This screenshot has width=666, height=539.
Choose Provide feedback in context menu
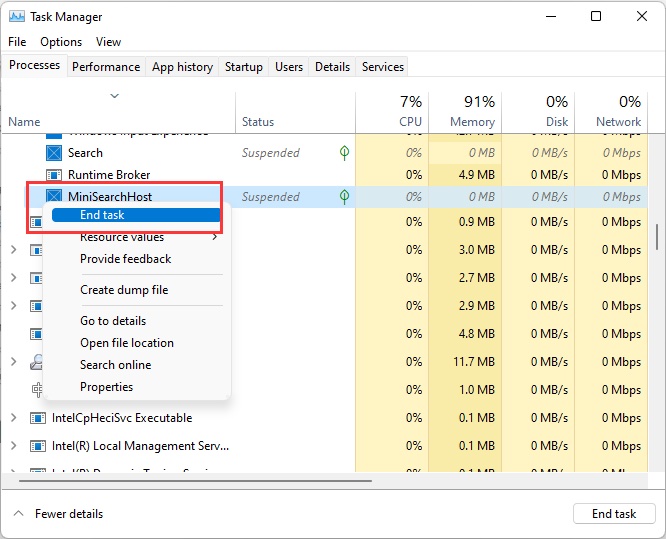126,259
